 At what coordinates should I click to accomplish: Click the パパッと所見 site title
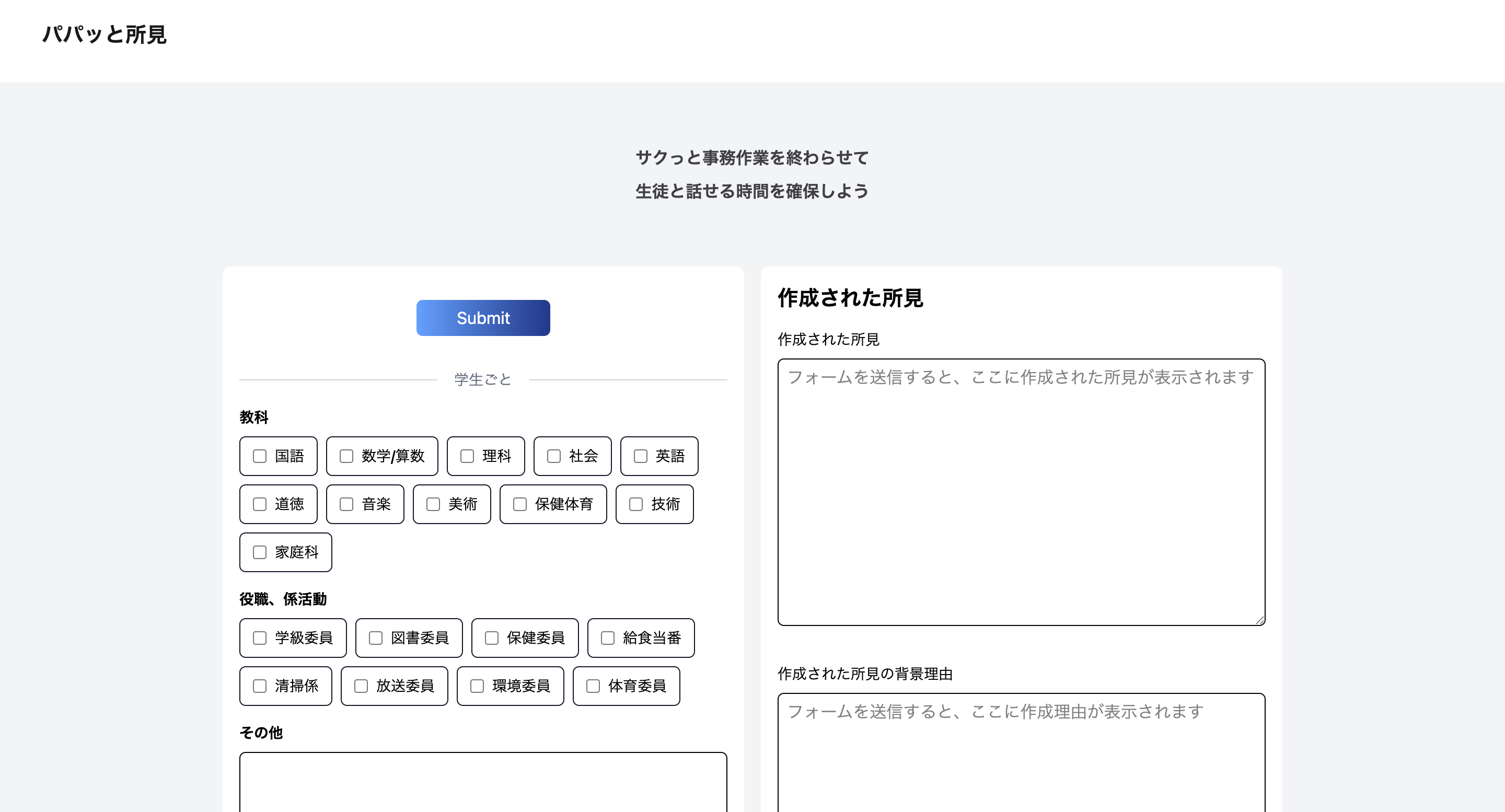(x=105, y=34)
